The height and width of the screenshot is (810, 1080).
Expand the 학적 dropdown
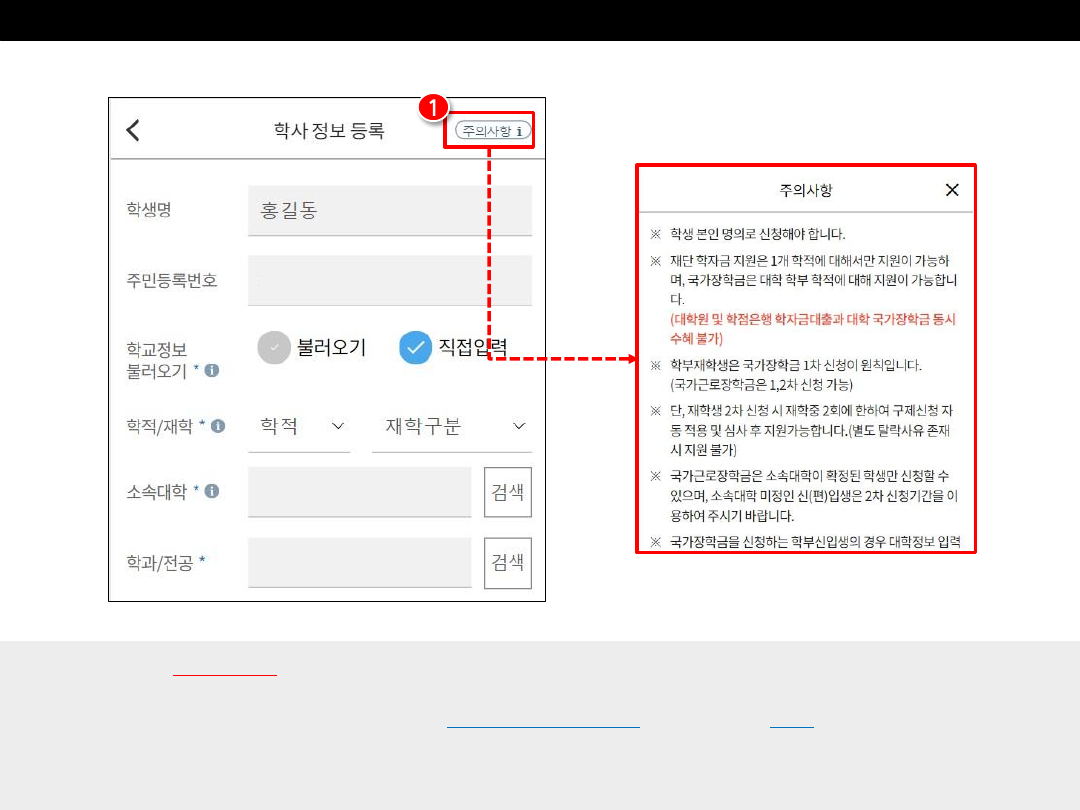click(x=300, y=427)
